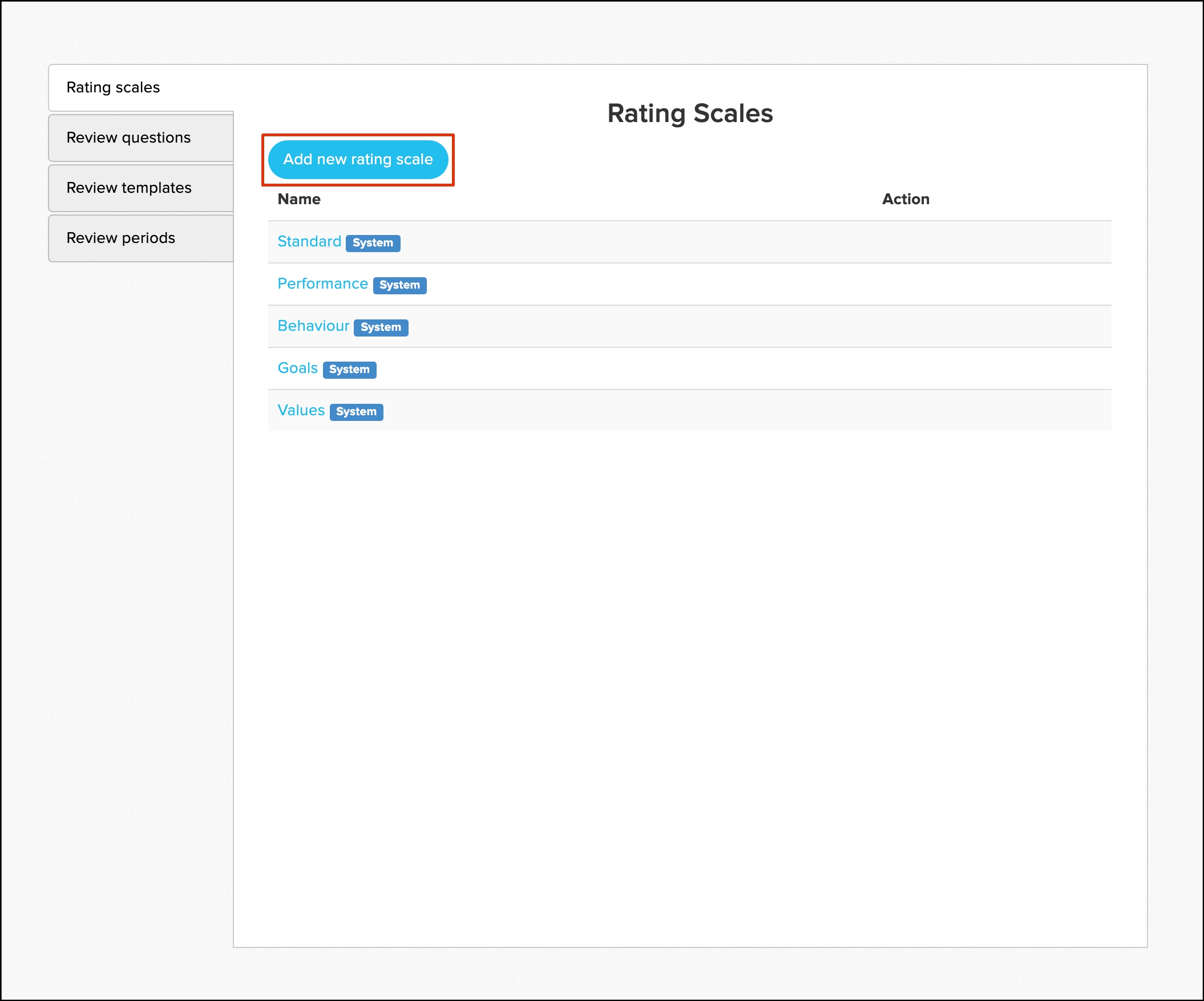Switch to the Review templates tab

pyautogui.click(x=129, y=188)
